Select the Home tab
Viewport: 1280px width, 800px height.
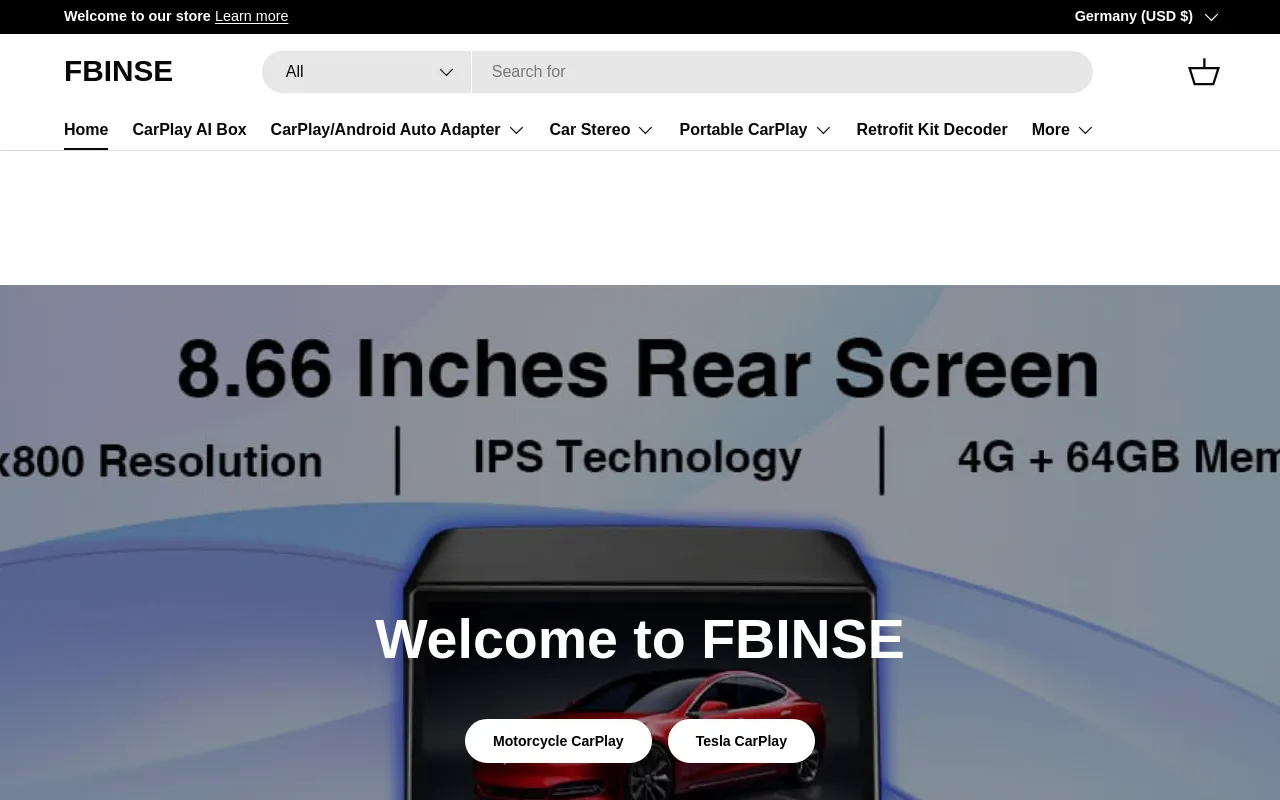(86, 130)
